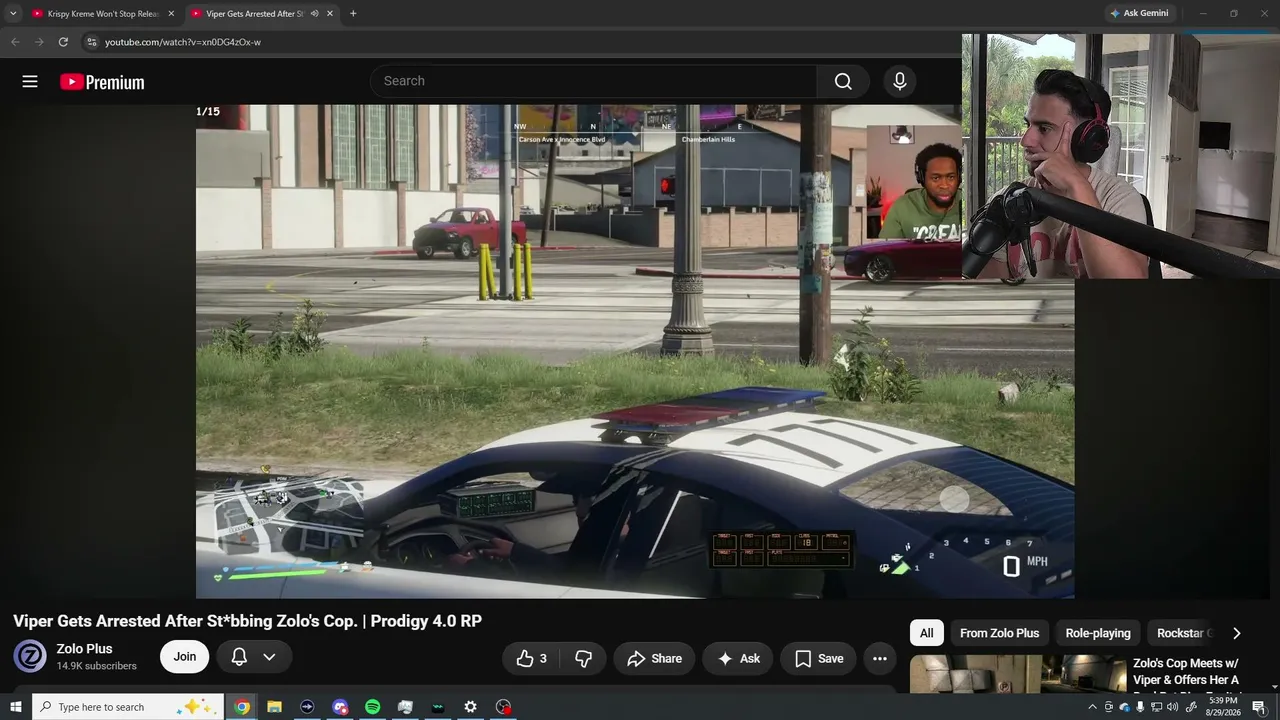Viewport: 1280px width, 720px height.
Task: Open Chrome from the taskbar
Action: click(x=242, y=707)
